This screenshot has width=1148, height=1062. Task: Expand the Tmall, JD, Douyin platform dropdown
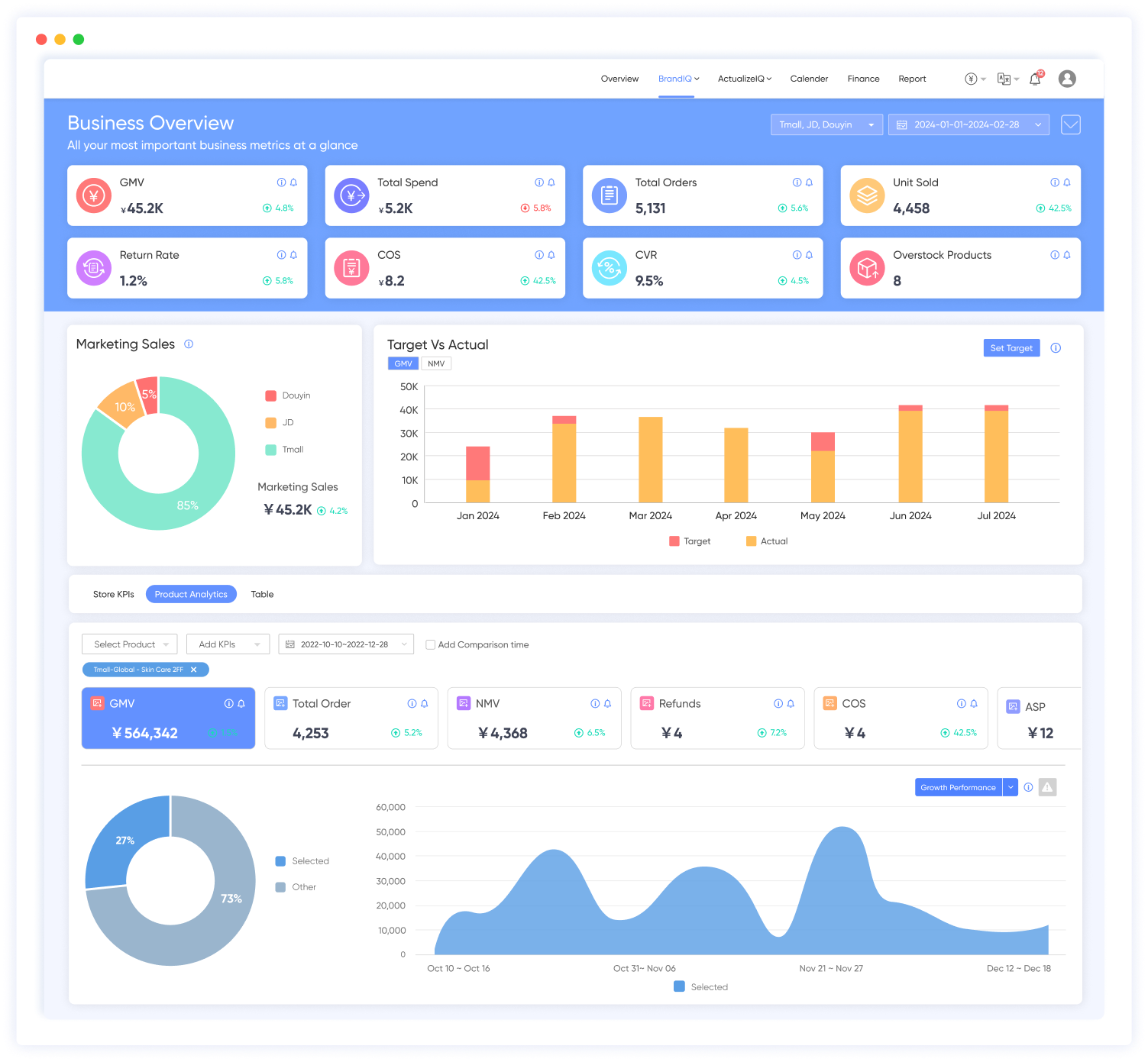coord(826,124)
